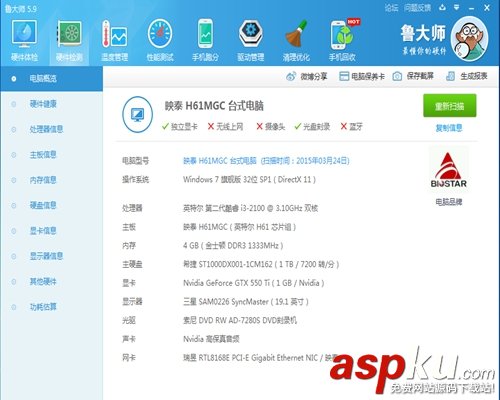Click 4 GB DDR3 memory text

tap(233, 246)
